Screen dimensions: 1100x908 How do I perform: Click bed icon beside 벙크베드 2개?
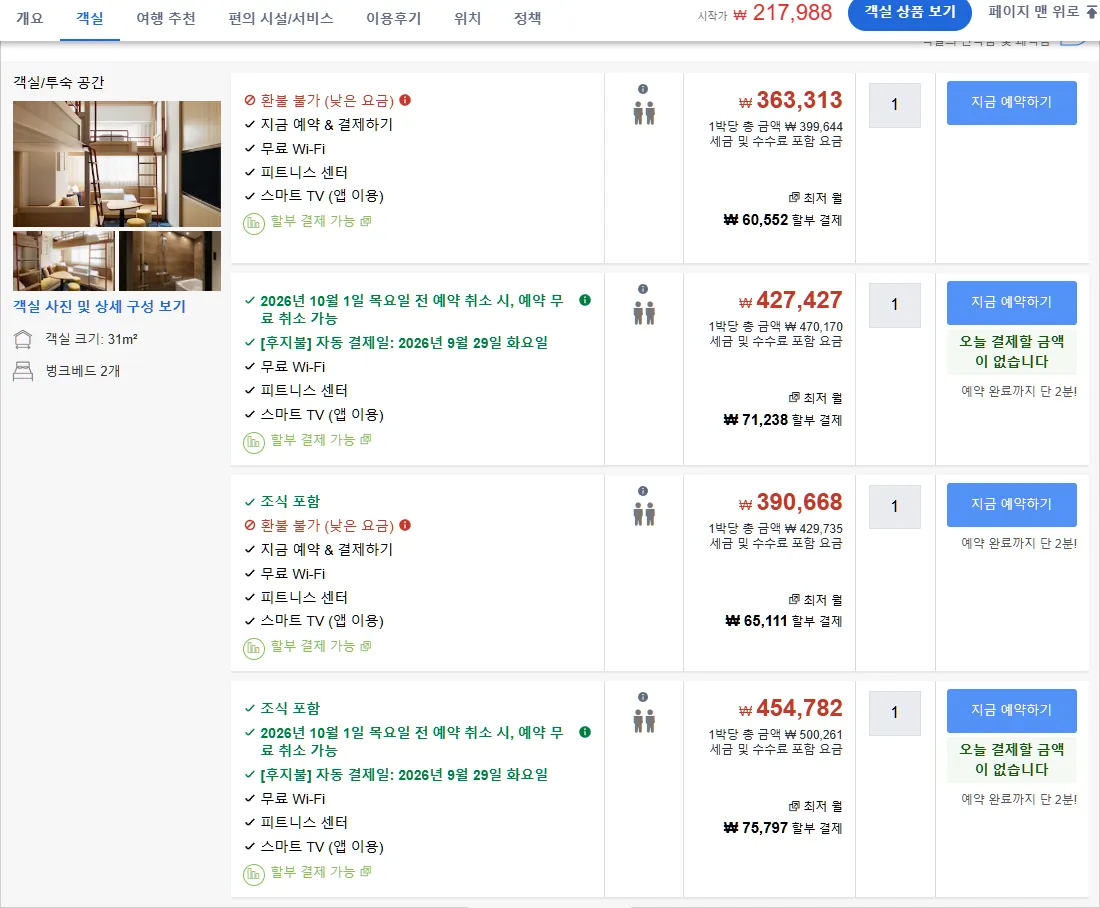(23, 371)
